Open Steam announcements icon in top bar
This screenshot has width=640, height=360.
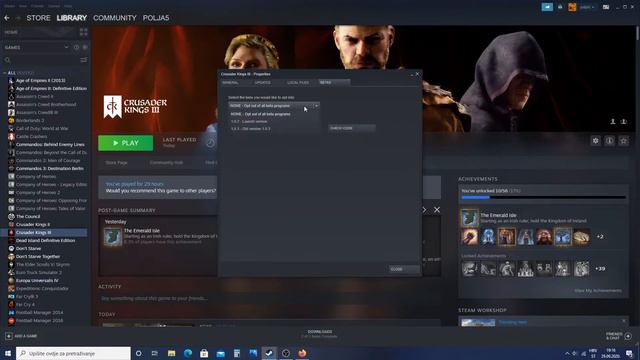pos(547,7)
